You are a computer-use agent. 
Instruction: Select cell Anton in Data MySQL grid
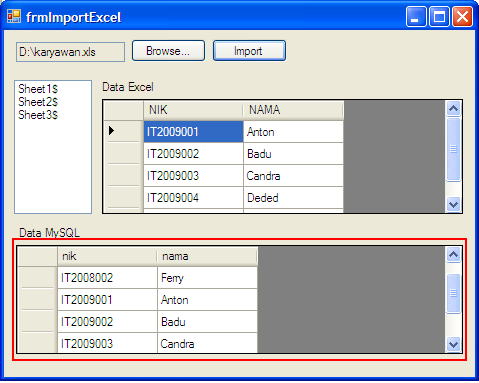(x=207, y=300)
